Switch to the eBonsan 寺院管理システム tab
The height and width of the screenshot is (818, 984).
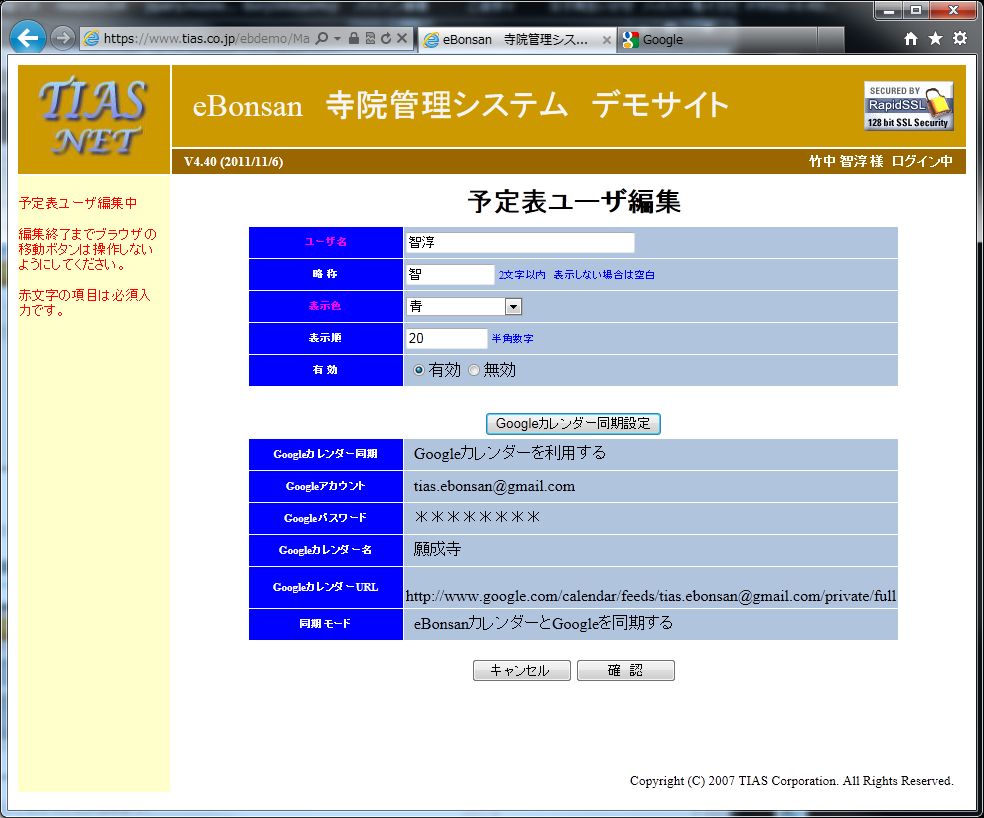pos(515,40)
